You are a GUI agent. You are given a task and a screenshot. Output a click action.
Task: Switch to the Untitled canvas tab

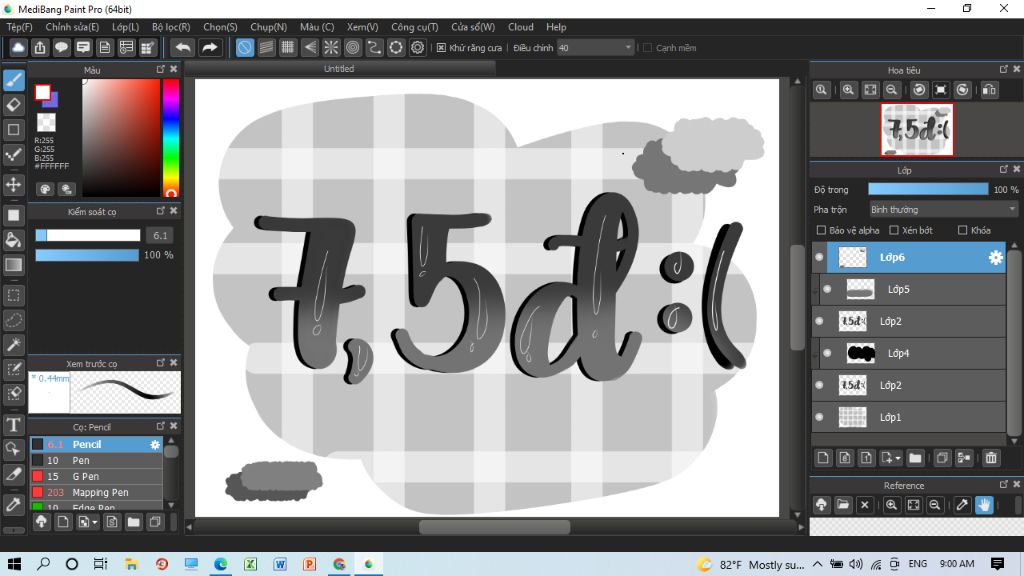pyautogui.click(x=339, y=69)
